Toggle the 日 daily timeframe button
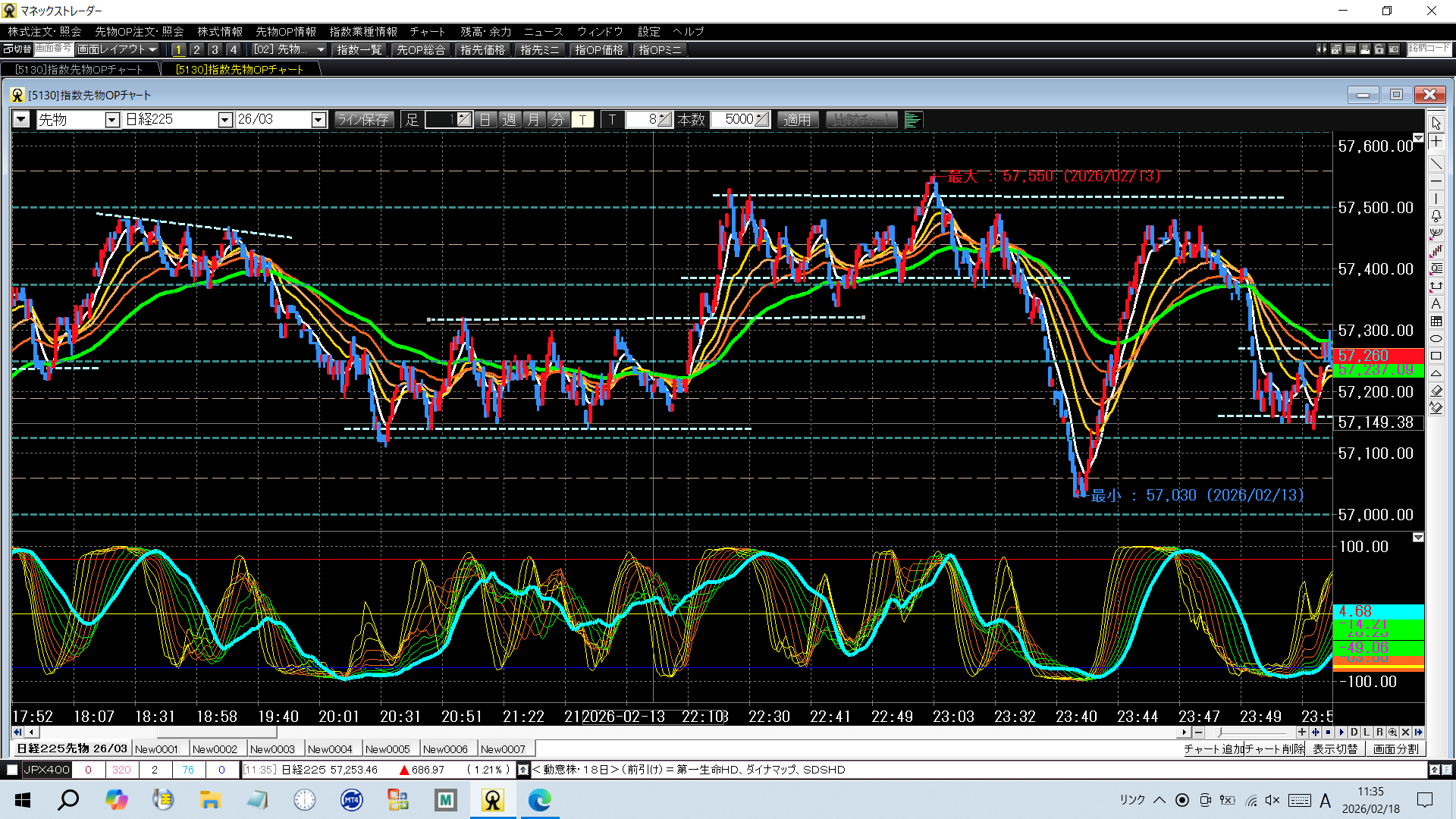1456x819 pixels. coord(485,120)
